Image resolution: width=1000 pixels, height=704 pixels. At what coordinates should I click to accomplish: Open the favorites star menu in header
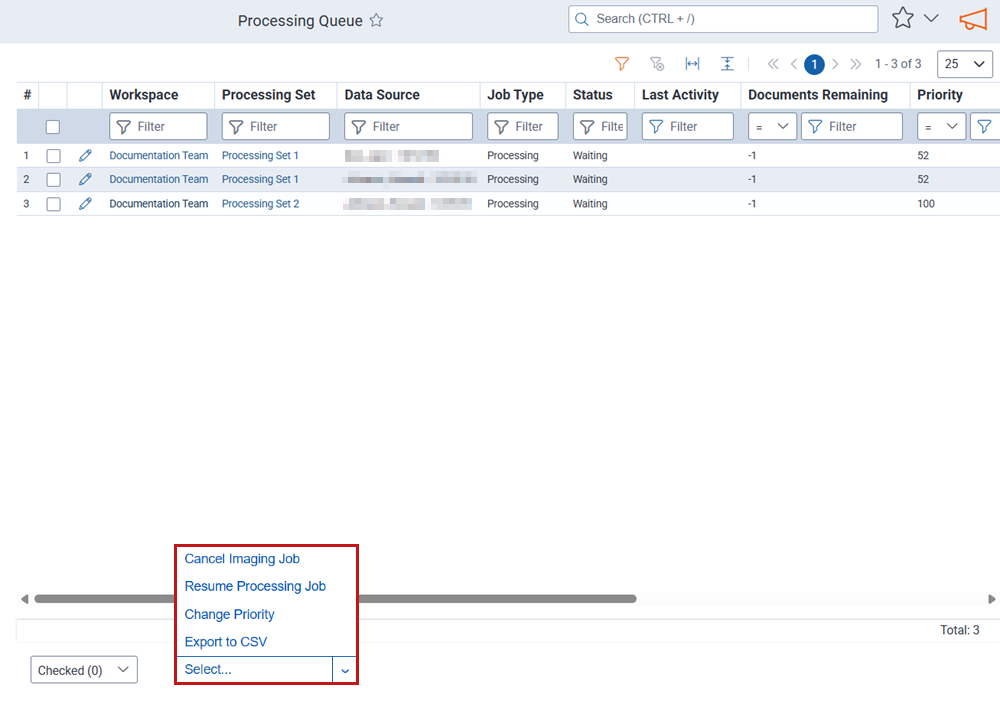902,18
